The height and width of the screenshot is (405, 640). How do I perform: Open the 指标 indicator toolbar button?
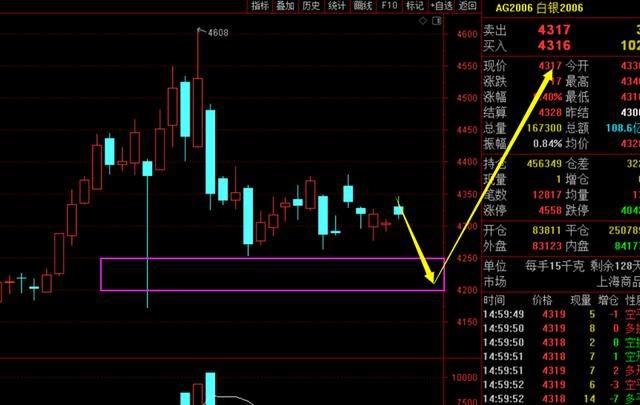260,6
